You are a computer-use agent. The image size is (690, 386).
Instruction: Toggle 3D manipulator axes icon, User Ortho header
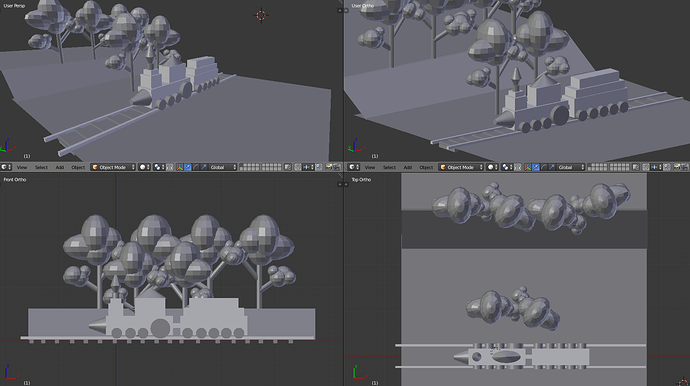[x=528, y=167]
